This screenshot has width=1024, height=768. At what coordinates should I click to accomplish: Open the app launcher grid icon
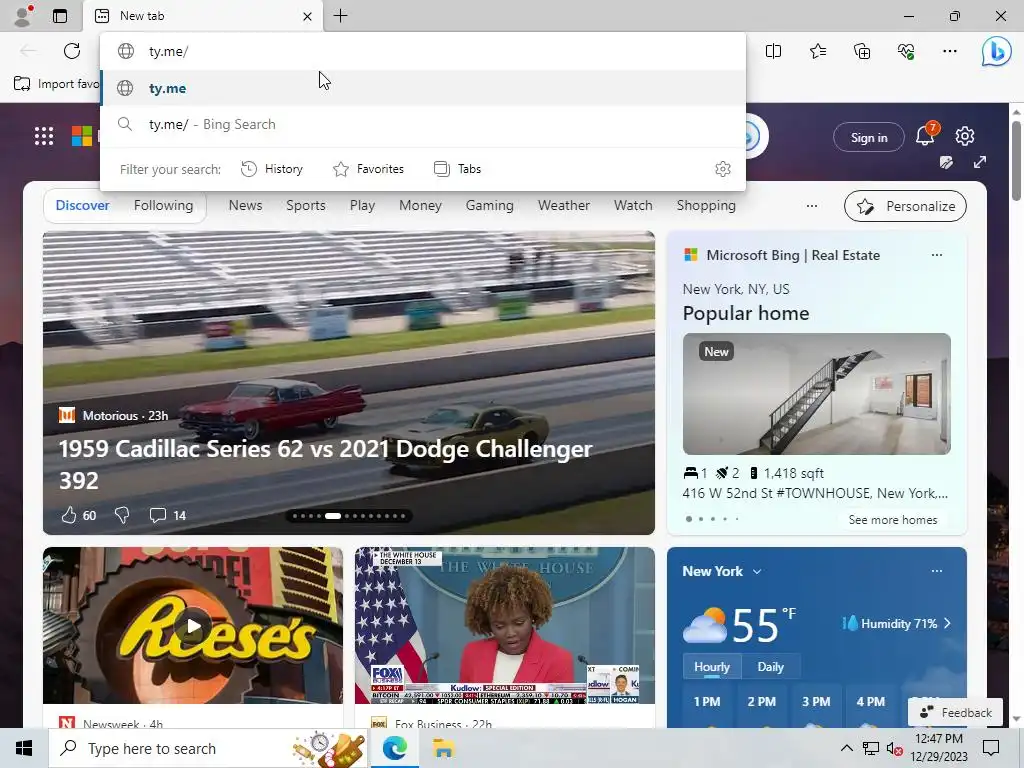[x=44, y=136]
